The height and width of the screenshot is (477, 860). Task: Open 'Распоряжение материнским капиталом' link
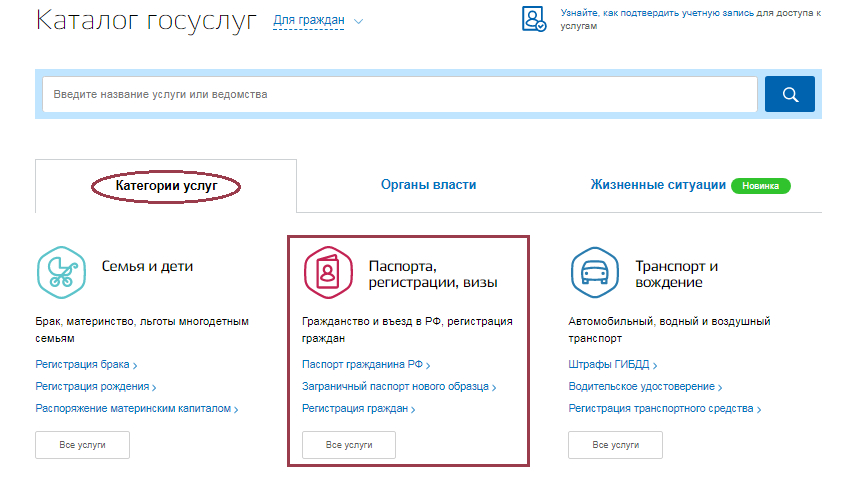tap(133, 409)
